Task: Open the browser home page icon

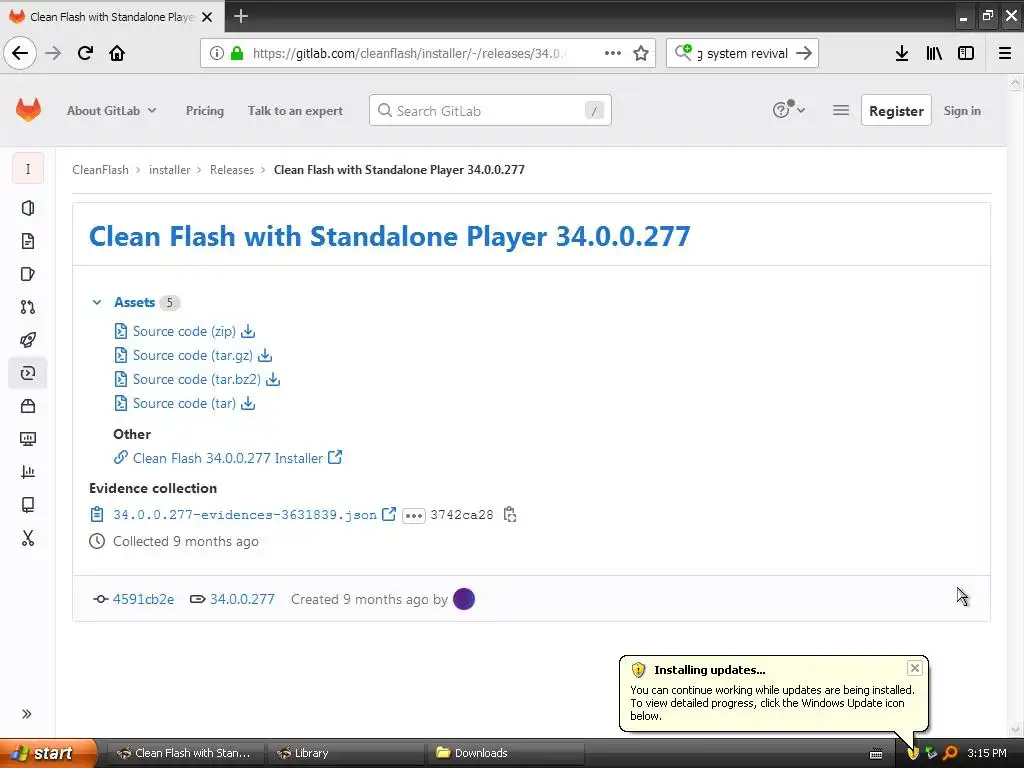Action: pyautogui.click(x=117, y=53)
